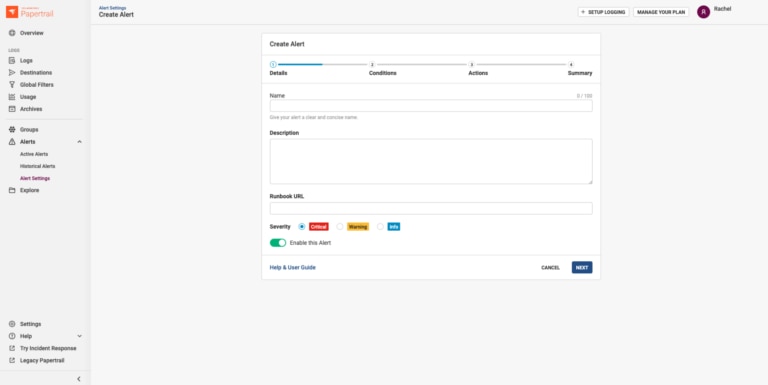Click the Legacy Papertrail external-link icon

(12, 361)
